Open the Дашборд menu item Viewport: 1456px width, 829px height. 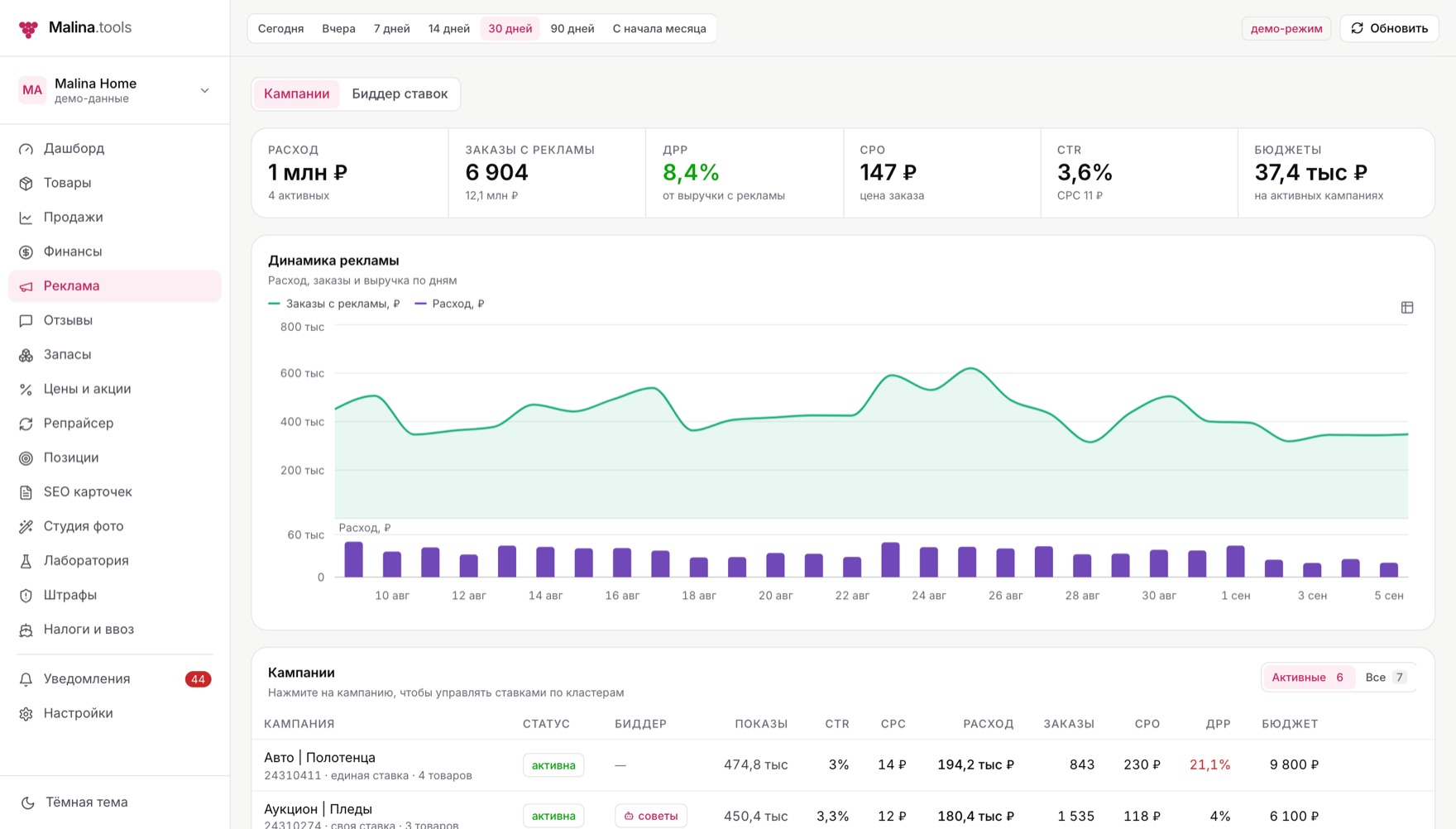click(x=115, y=149)
